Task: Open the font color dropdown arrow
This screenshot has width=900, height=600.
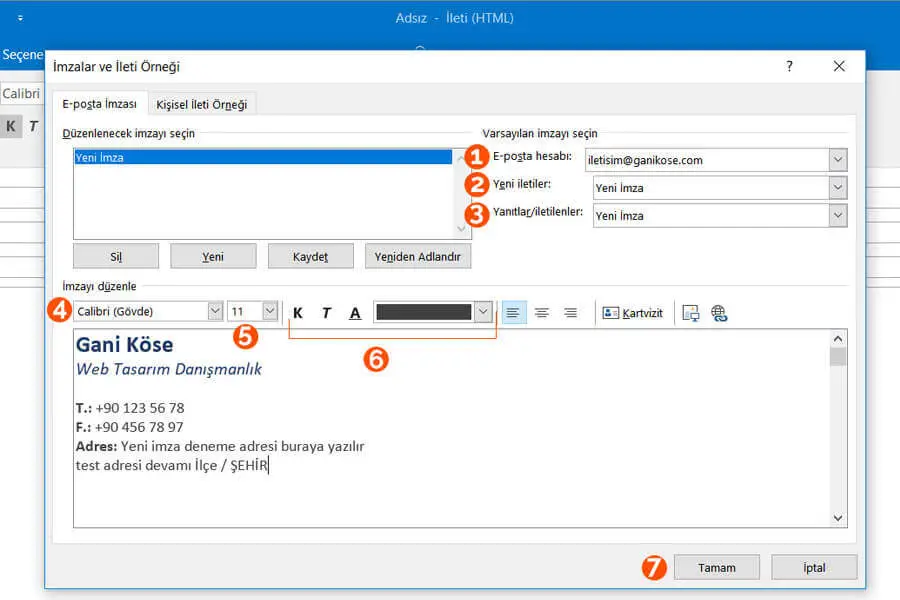Action: [x=483, y=312]
